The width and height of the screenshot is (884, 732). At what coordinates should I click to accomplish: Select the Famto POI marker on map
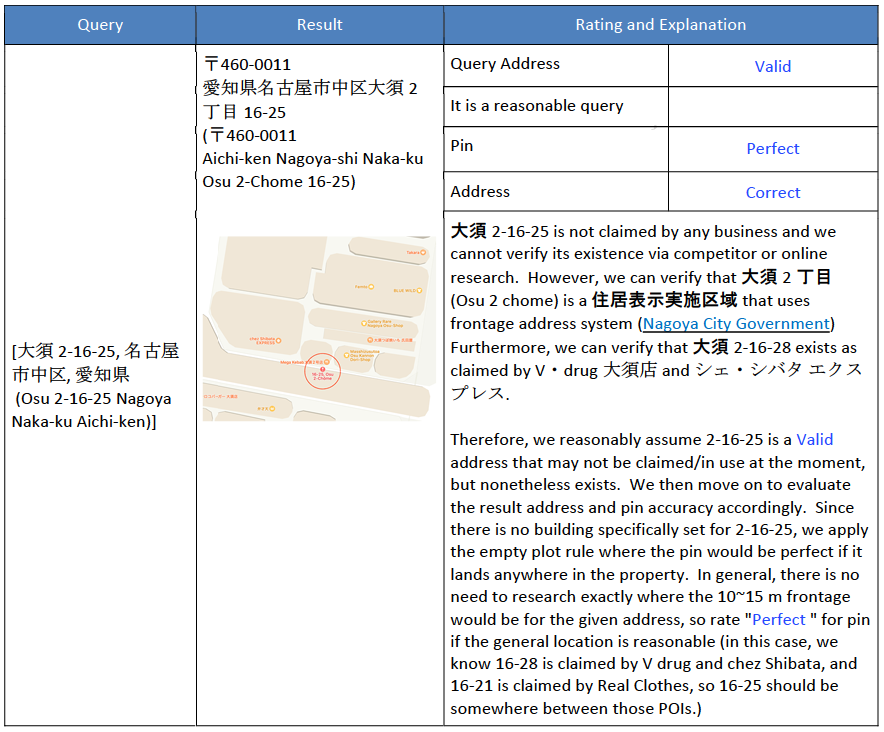click(x=371, y=287)
